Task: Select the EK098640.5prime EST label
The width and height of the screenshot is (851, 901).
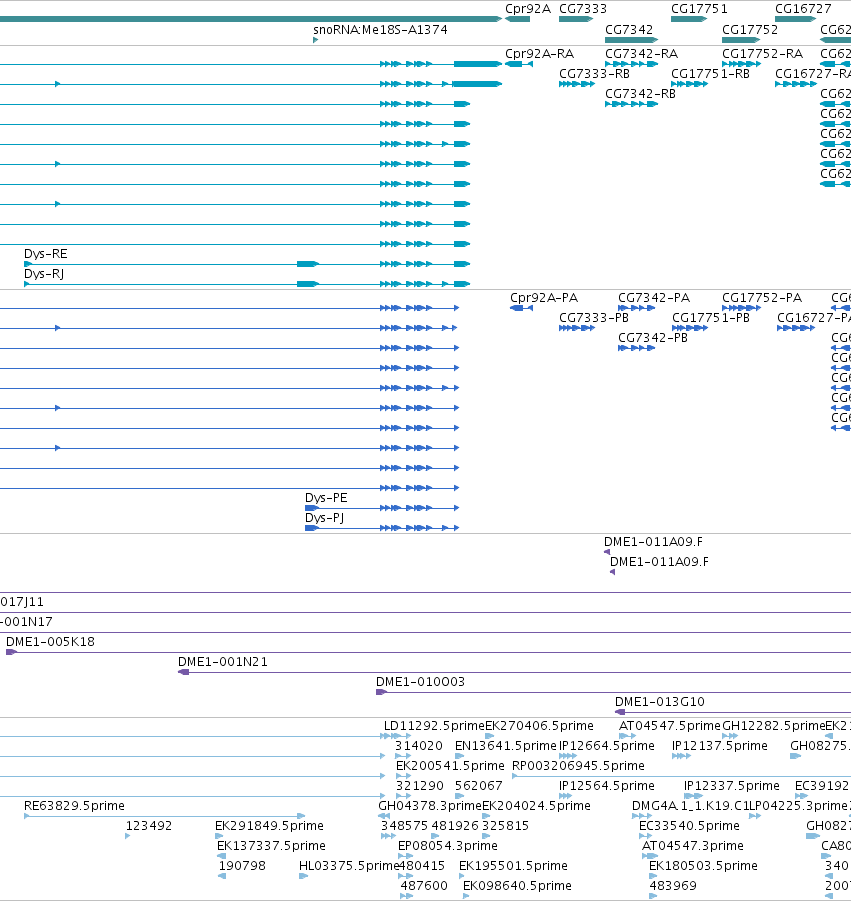Action: coord(517,887)
